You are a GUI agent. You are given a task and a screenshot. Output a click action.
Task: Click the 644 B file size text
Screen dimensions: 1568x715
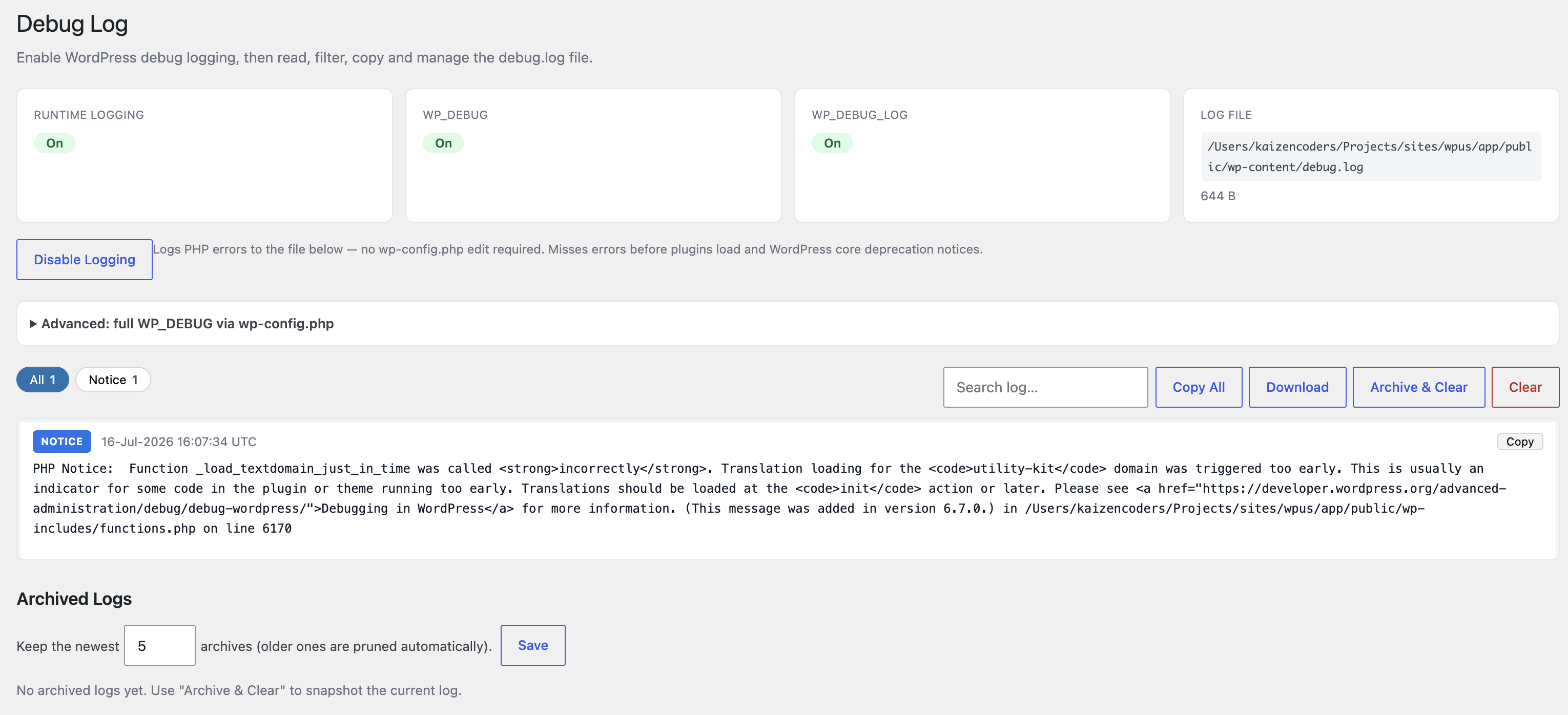click(1218, 196)
